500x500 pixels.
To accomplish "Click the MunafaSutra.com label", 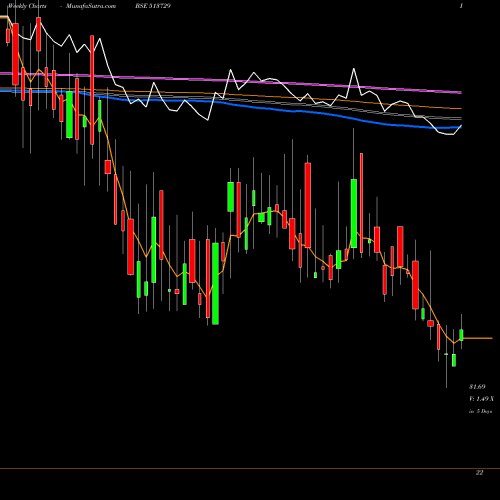I will pos(91,6).
